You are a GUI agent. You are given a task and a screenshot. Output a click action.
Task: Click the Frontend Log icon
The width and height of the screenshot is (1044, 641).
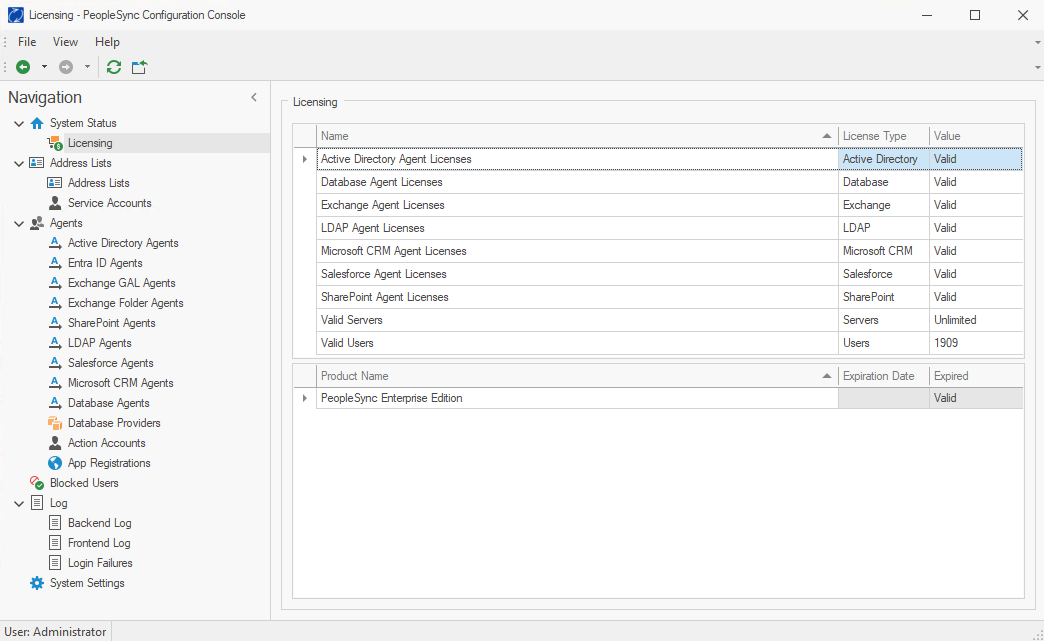point(55,542)
